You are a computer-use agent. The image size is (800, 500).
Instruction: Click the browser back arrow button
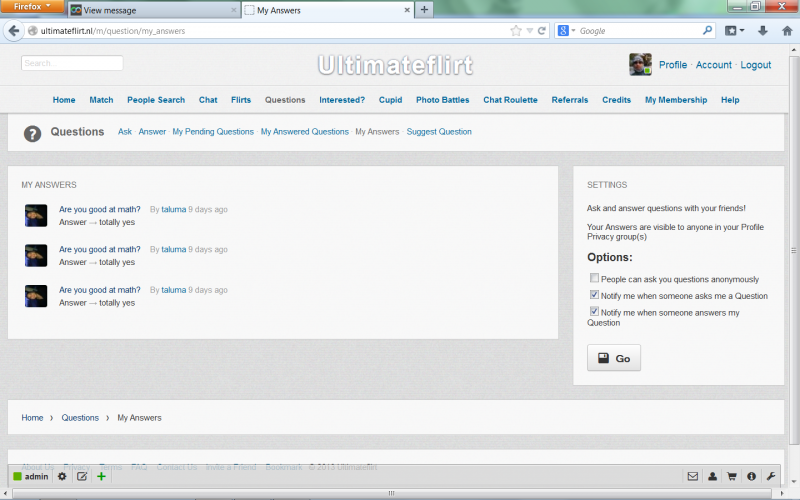click(x=14, y=31)
